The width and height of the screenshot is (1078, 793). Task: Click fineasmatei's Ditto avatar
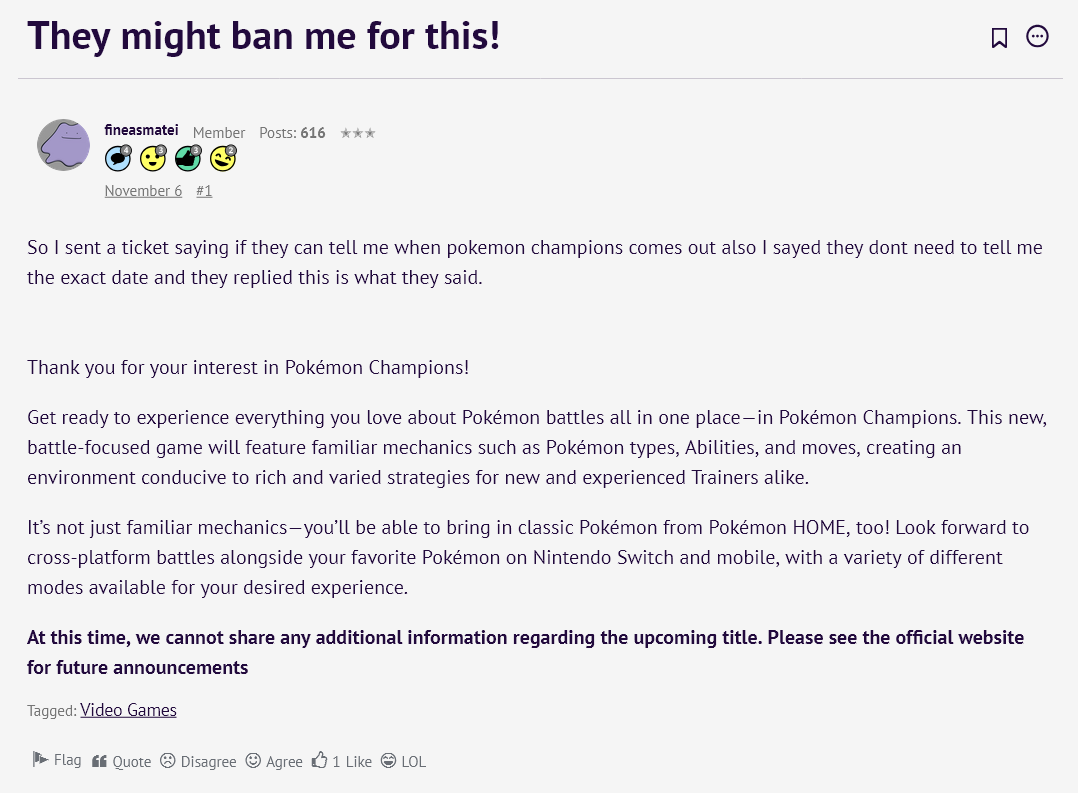point(63,145)
